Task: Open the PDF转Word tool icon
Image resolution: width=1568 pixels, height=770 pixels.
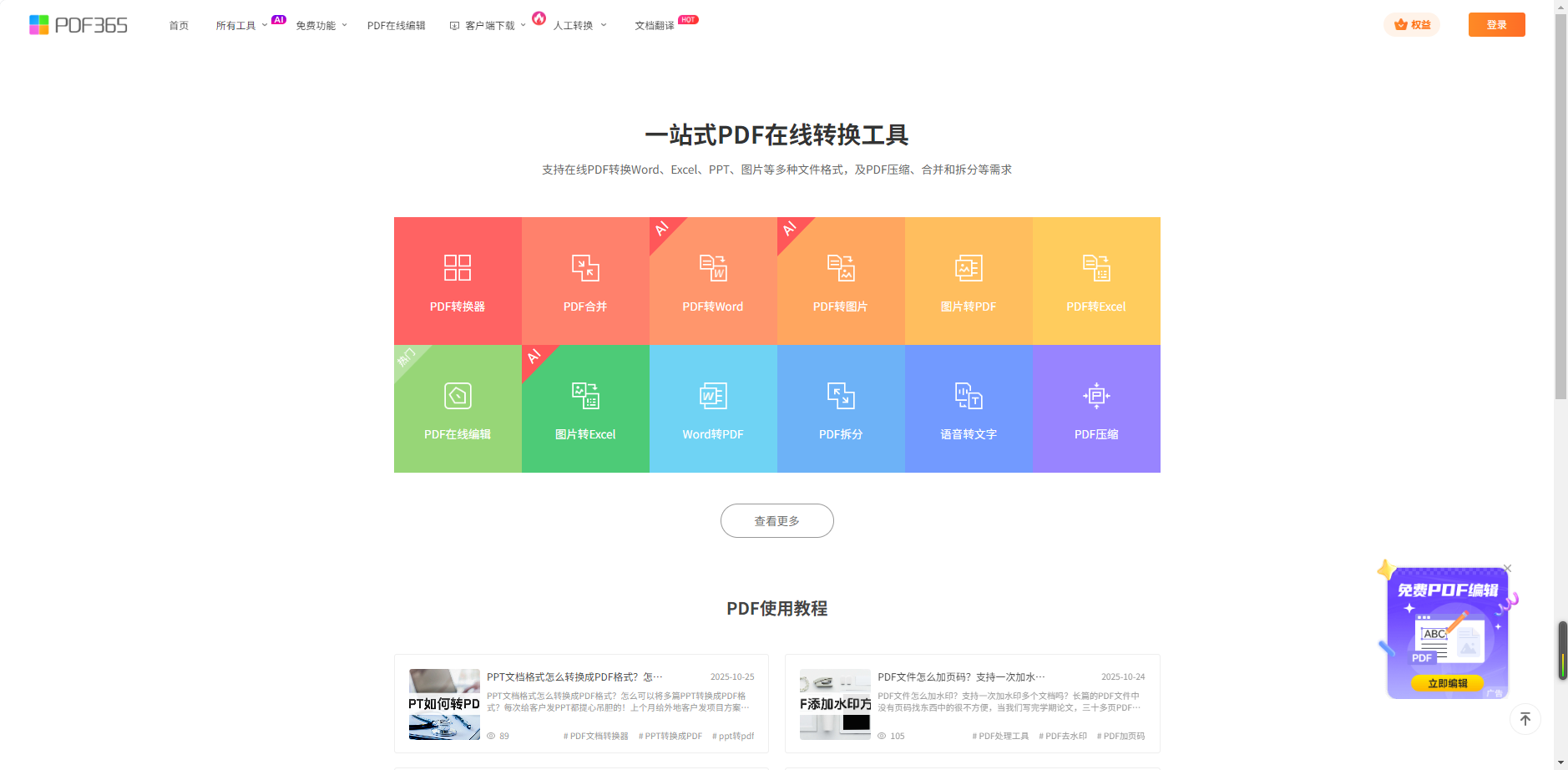Action: 713,268
